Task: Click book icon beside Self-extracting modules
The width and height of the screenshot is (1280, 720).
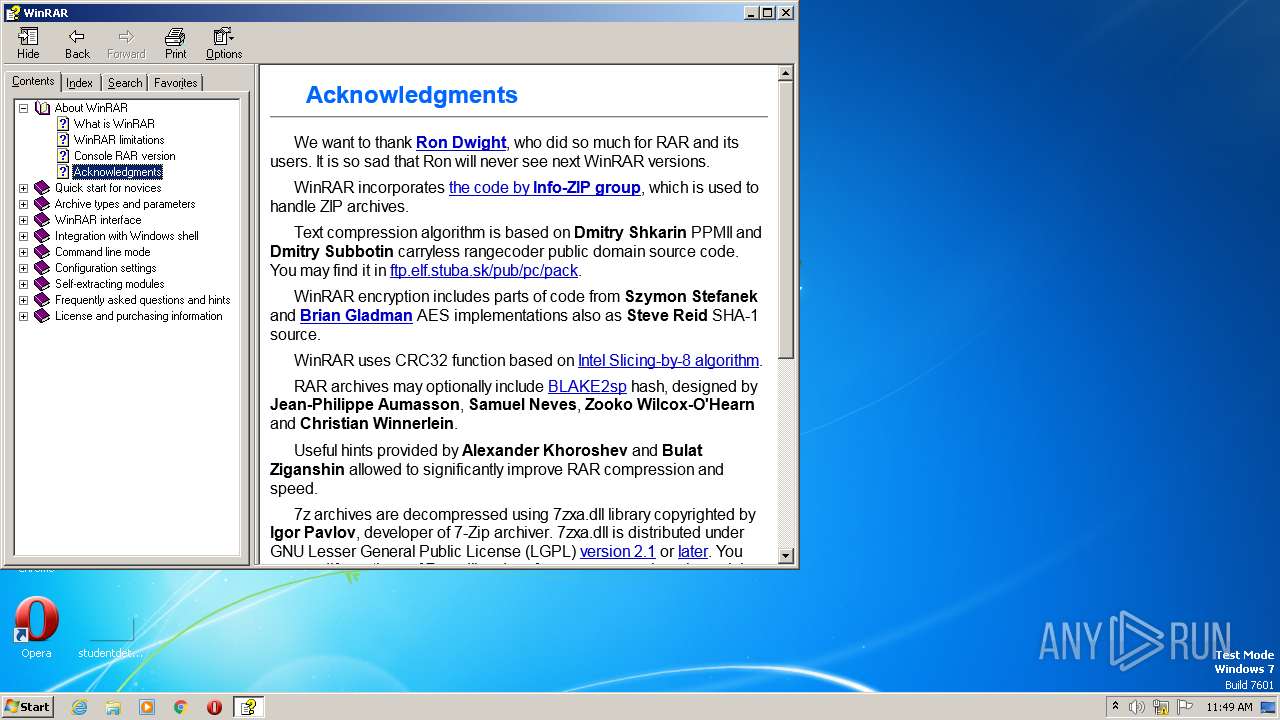Action: 42,284
